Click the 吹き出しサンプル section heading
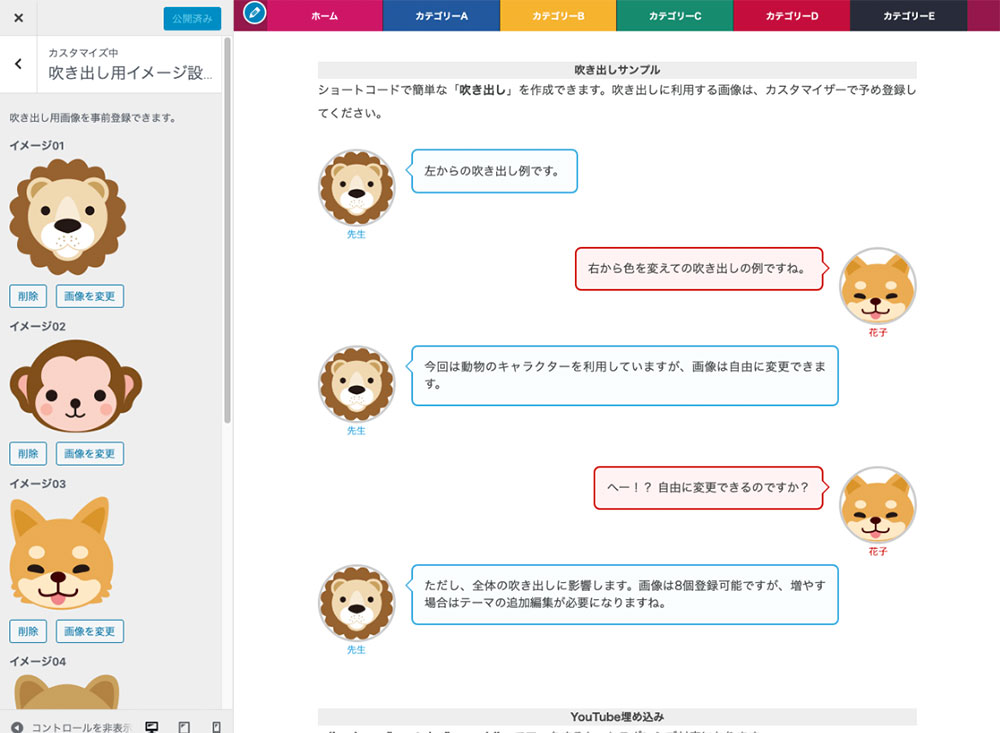1000x733 pixels. tap(617, 70)
